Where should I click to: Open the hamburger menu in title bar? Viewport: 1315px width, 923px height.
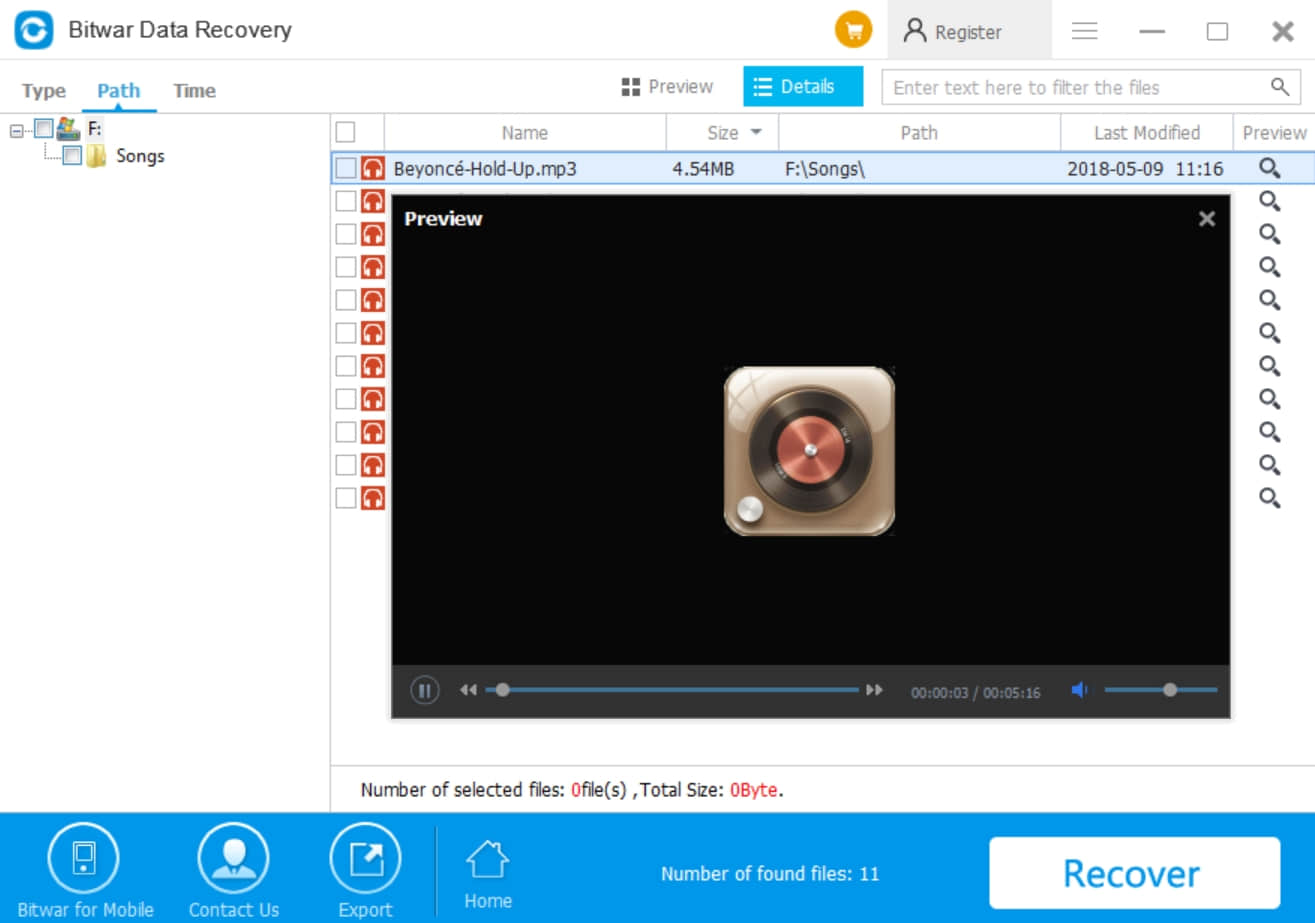(1085, 31)
